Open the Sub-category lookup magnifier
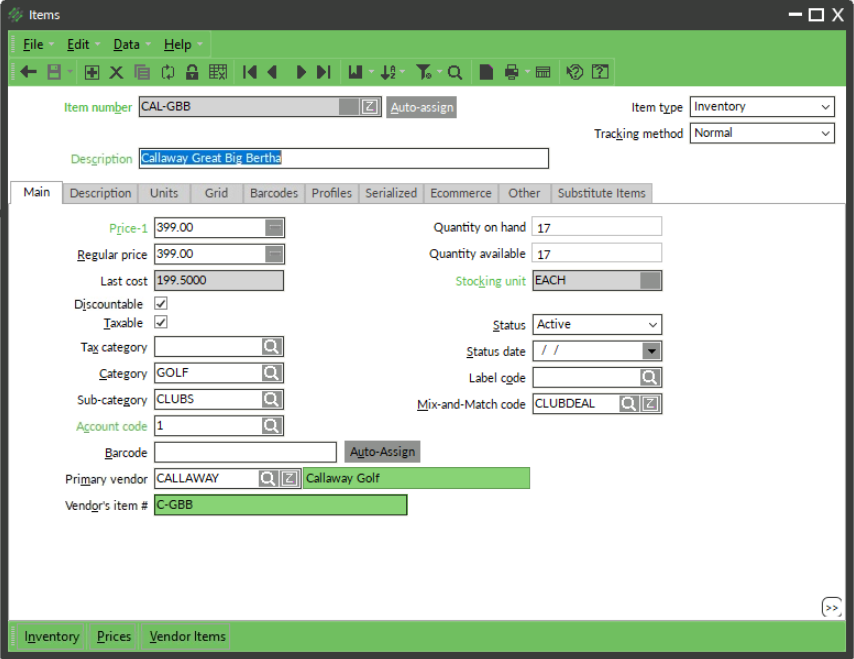854x659 pixels. tap(271, 399)
